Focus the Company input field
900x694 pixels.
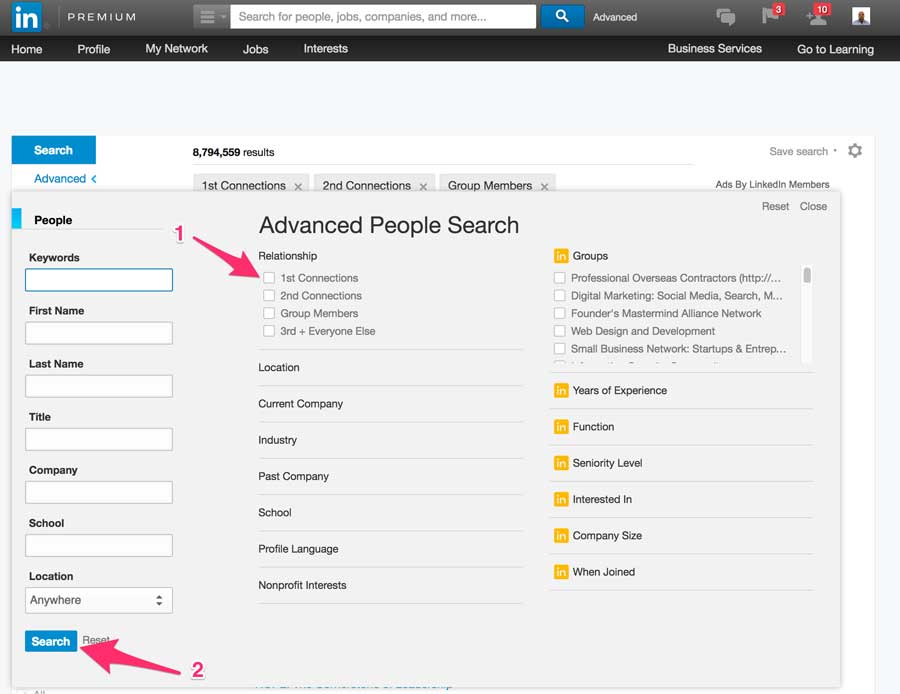tap(99, 493)
